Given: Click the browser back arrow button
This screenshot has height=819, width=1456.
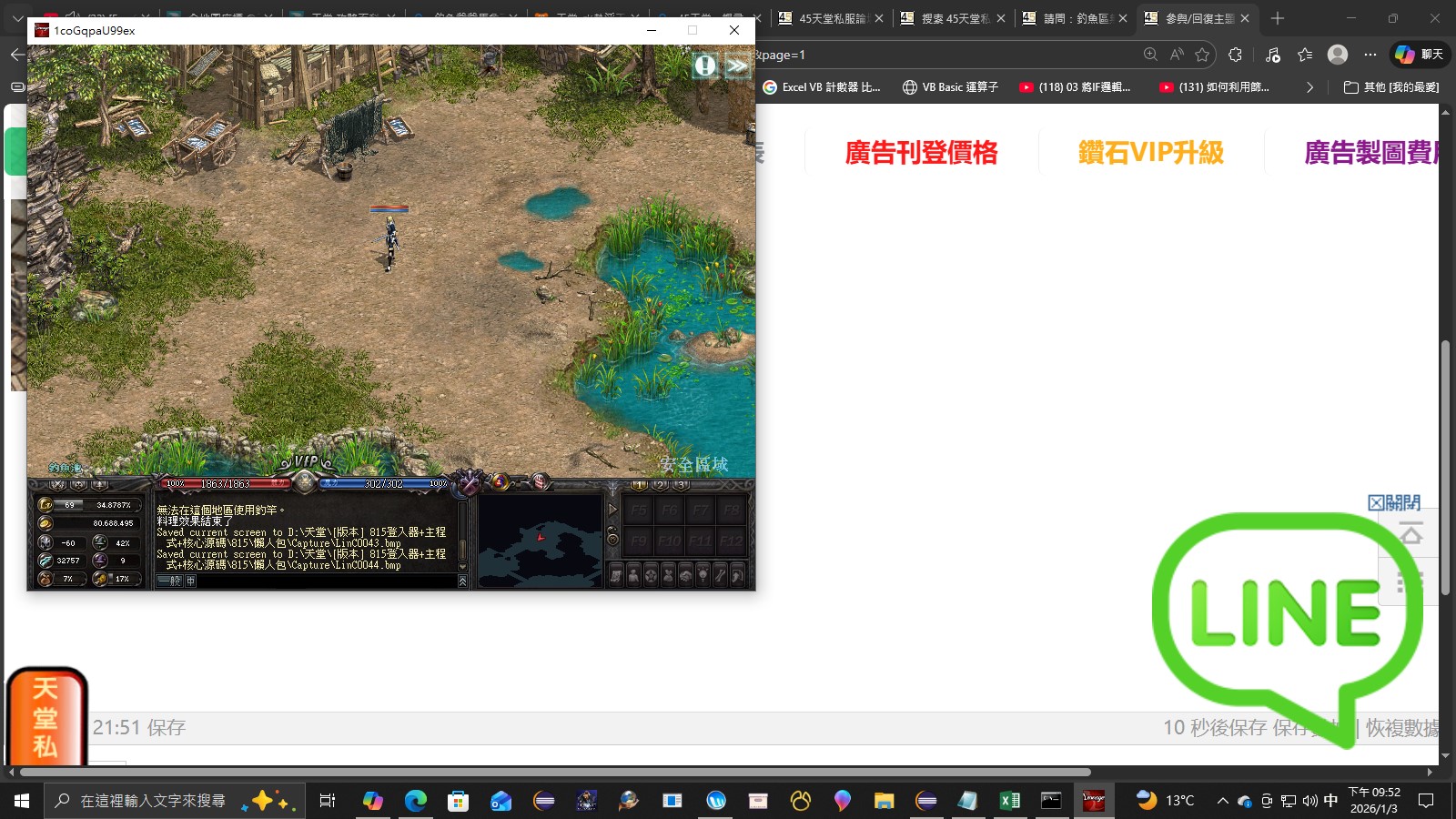Looking at the screenshot, I should pos(16,55).
